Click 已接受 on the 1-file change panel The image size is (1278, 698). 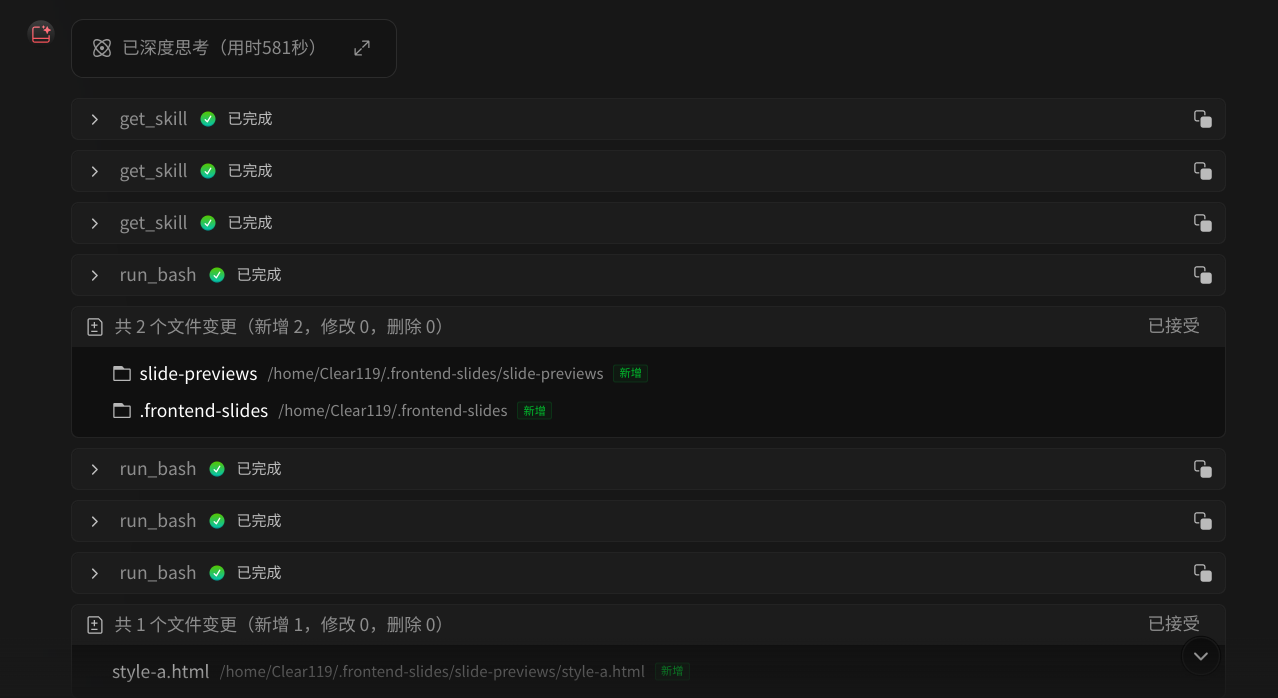click(1174, 624)
